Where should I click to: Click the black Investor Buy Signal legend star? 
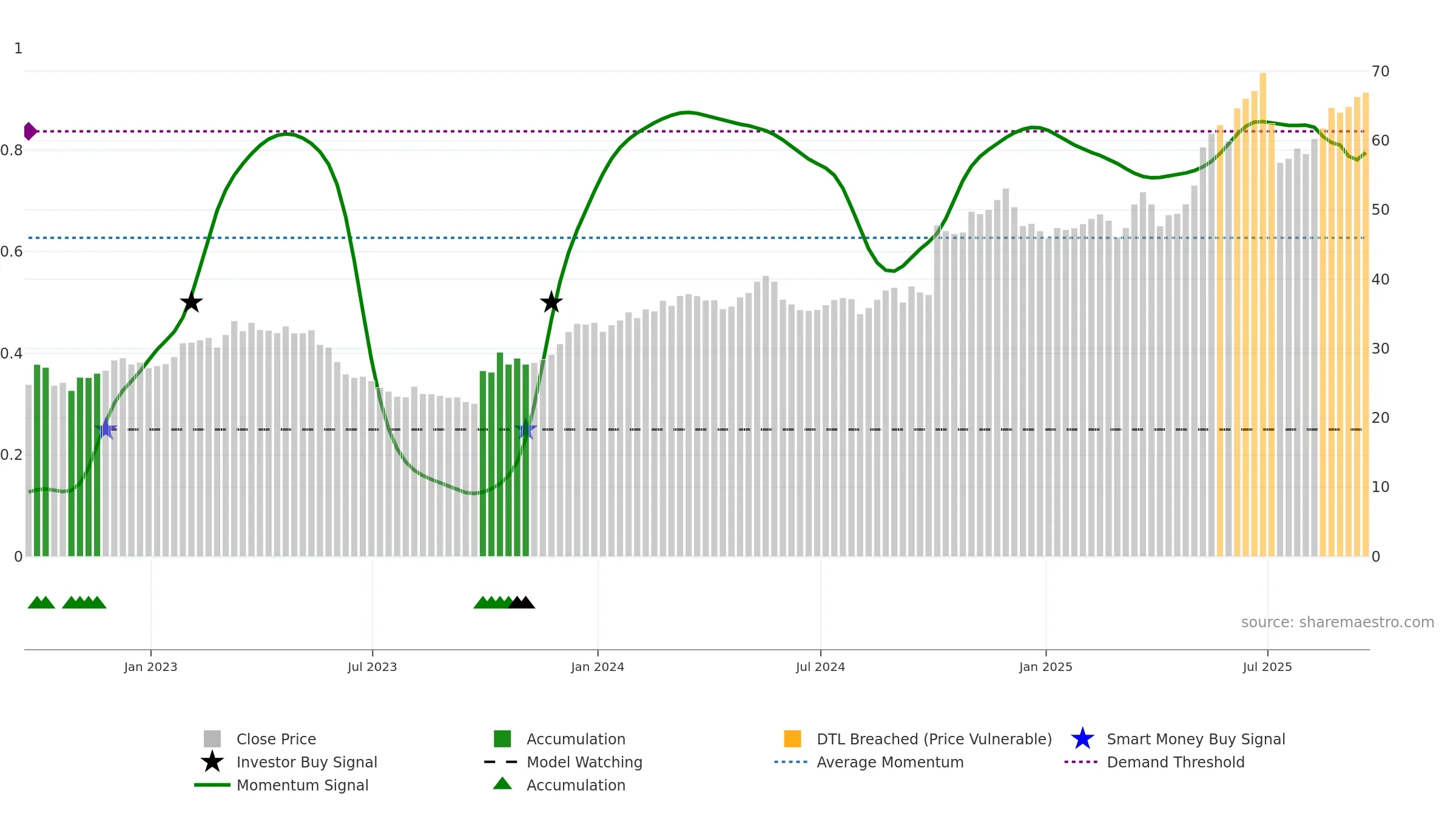click(212, 762)
